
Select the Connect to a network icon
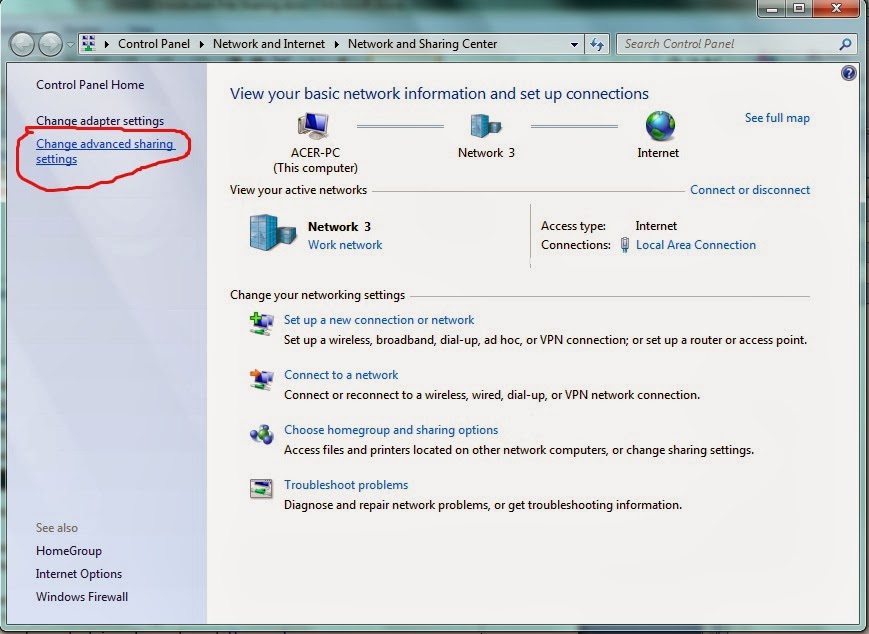(x=261, y=378)
